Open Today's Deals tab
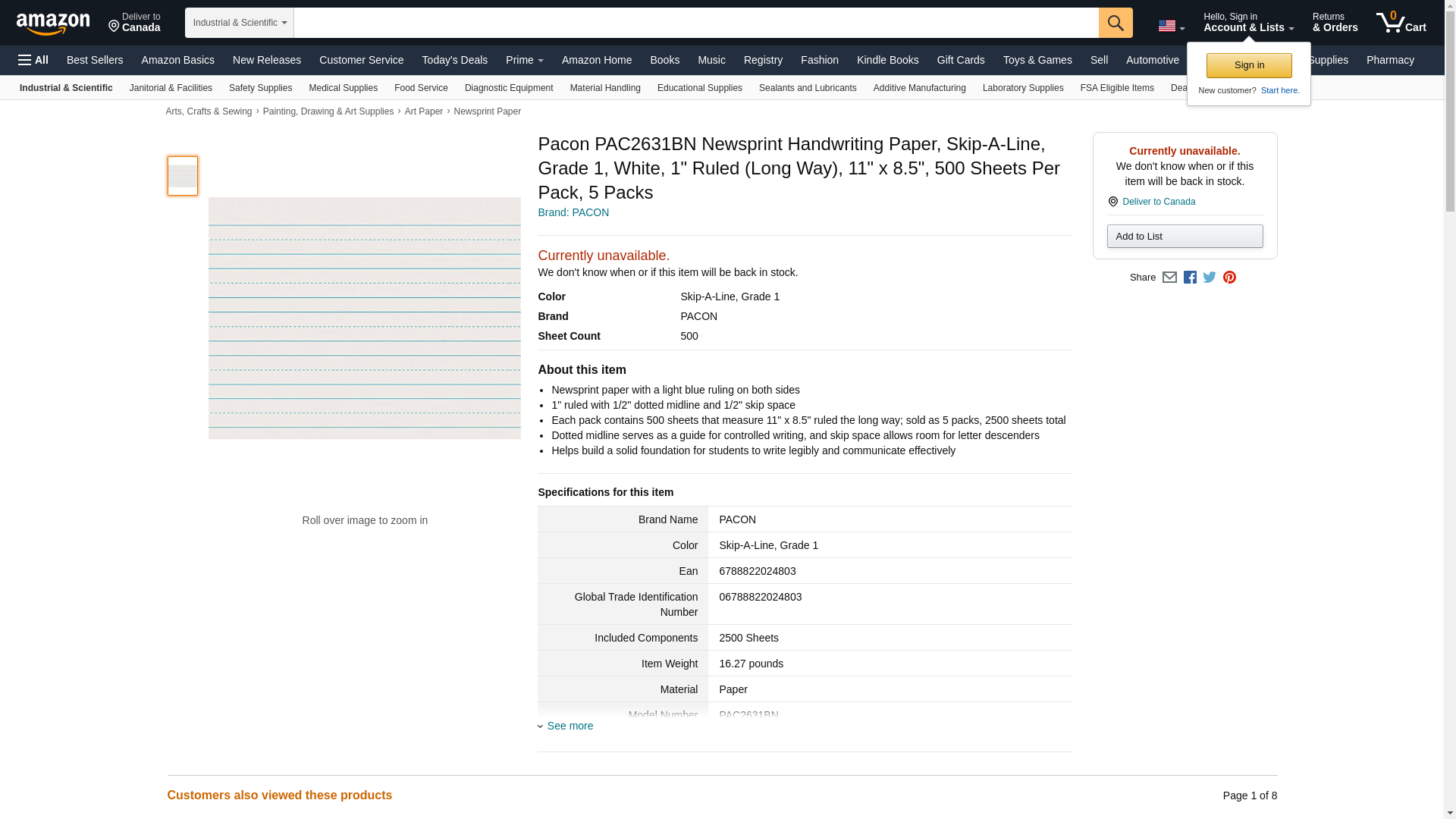 (x=454, y=60)
